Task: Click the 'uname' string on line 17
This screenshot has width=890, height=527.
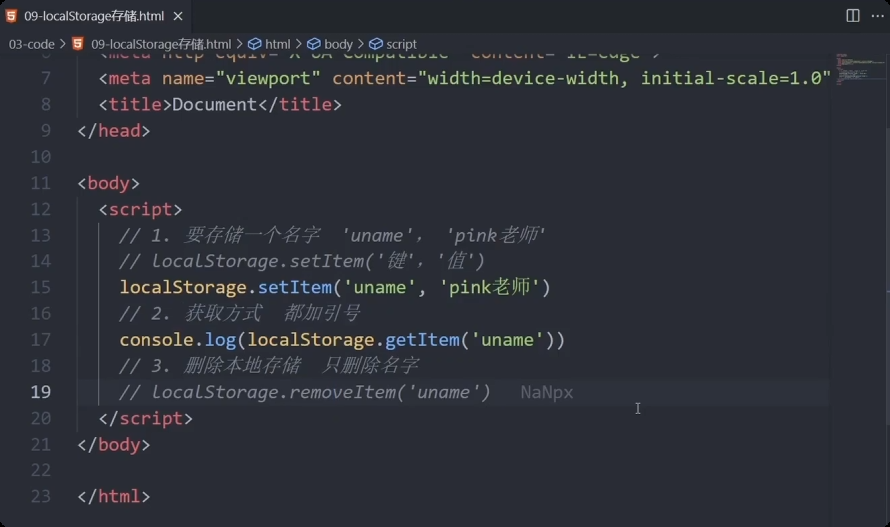Action: point(507,340)
